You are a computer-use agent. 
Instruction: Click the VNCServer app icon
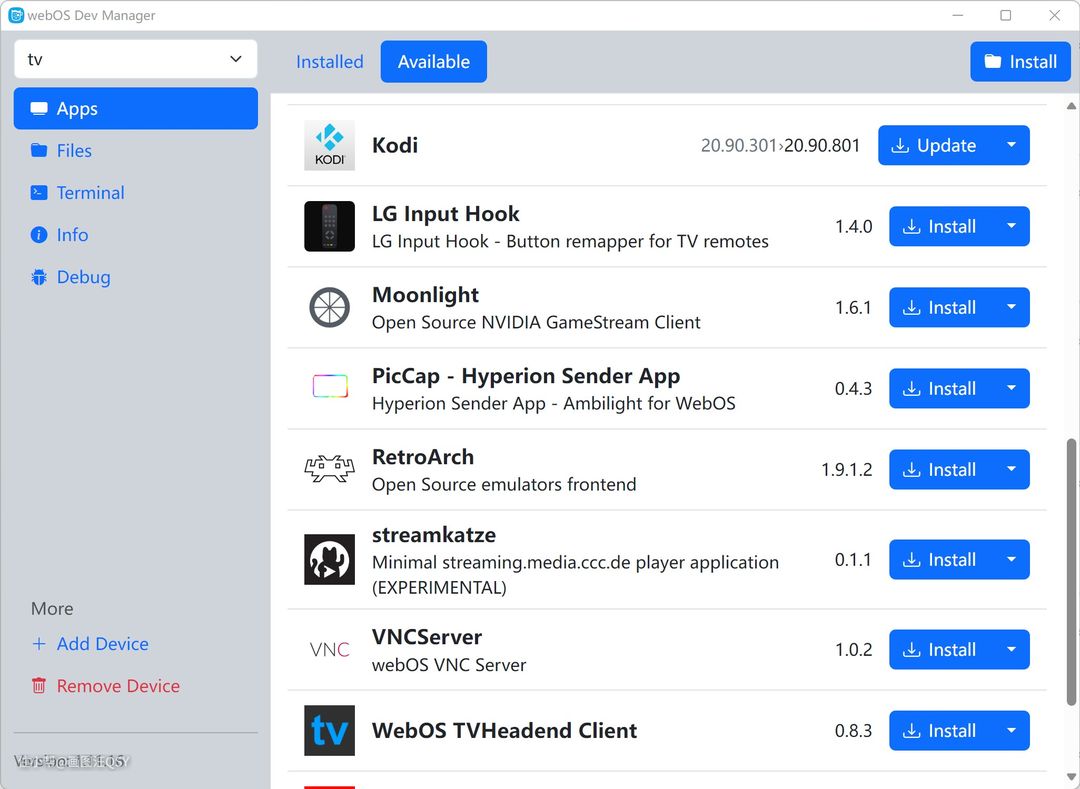point(329,649)
